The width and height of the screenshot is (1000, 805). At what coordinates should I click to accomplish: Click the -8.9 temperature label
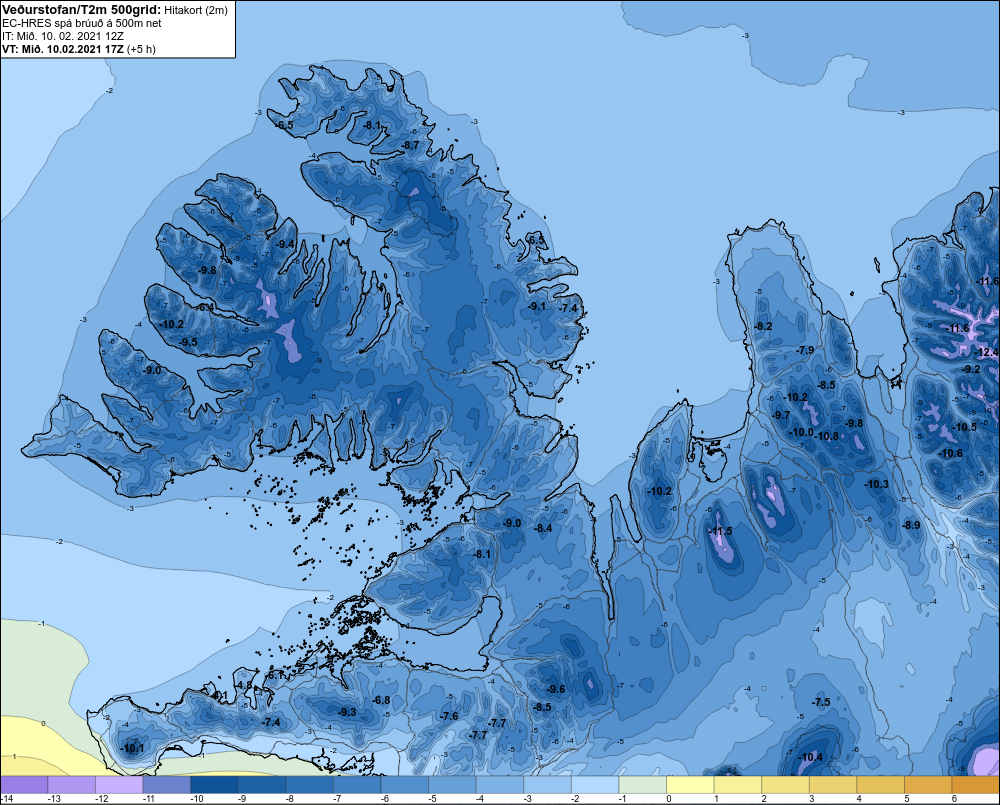(x=911, y=525)
